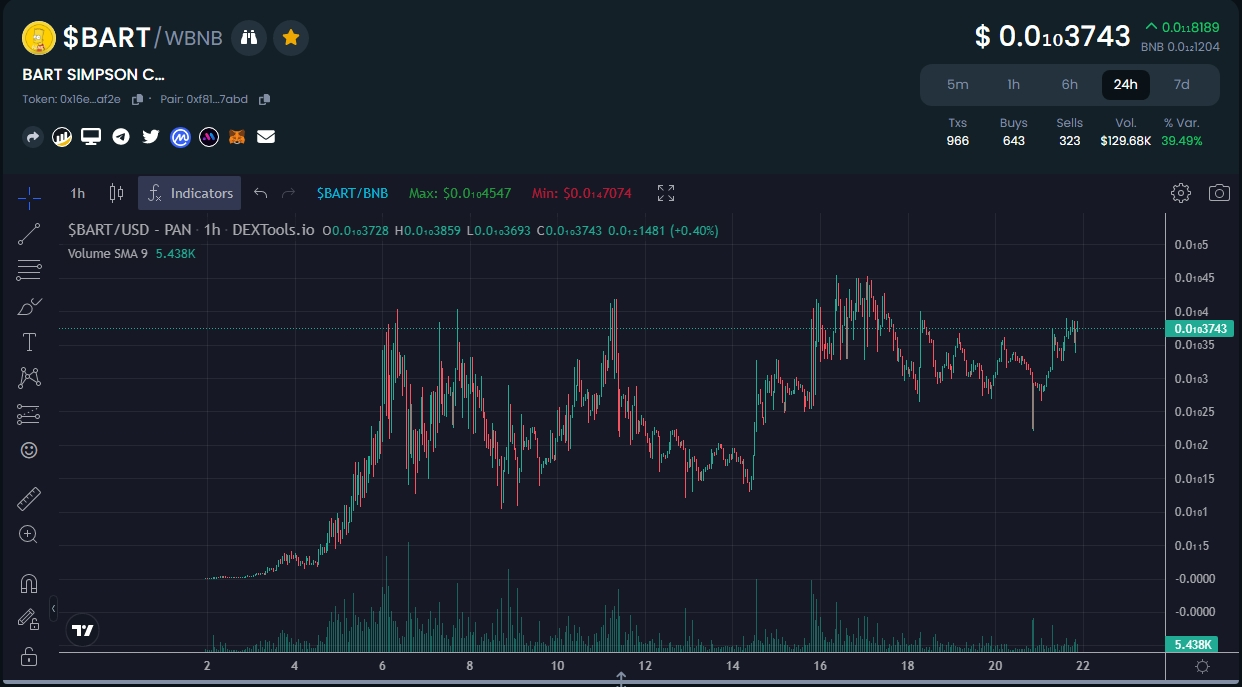The width and height of the screenshot is (1242, 687).
Task: Select the text annotation tool
Action: coord(29,342)
